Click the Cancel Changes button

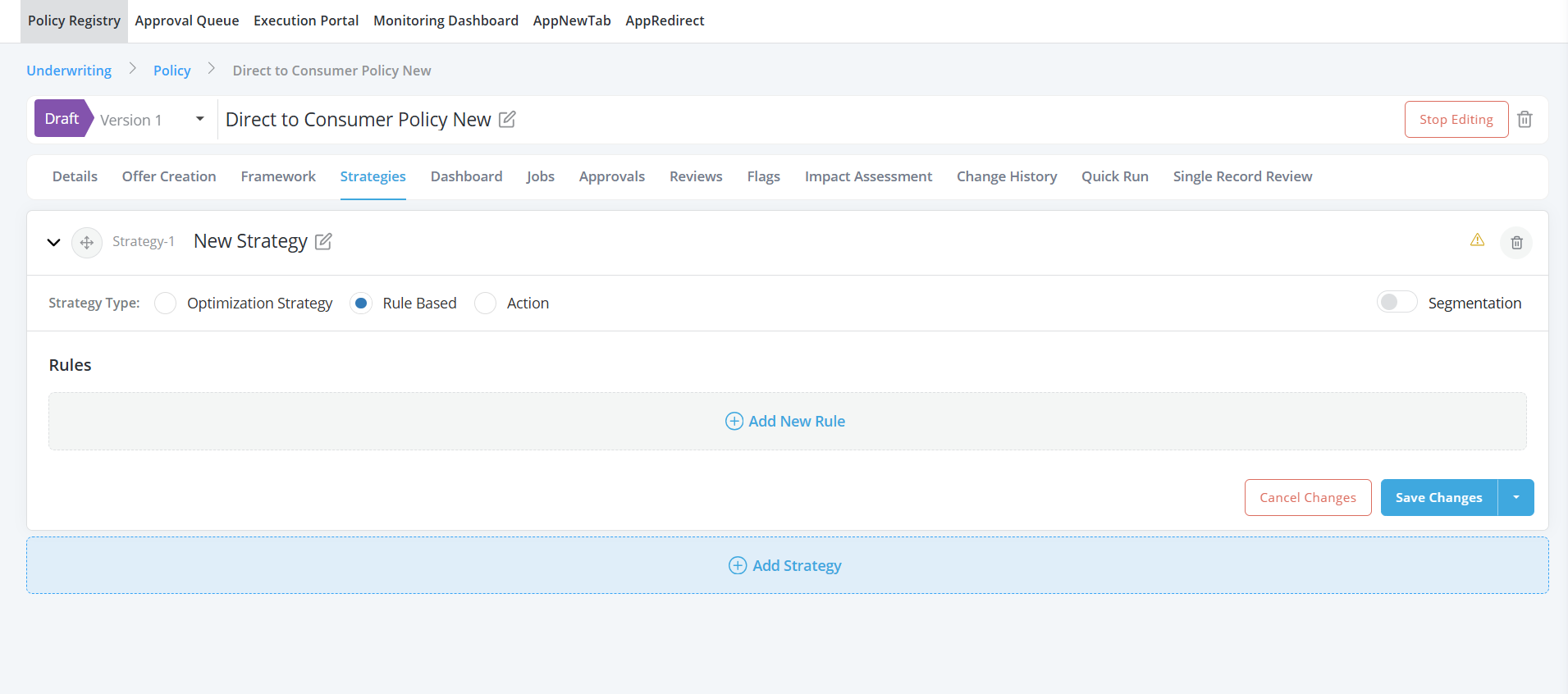click(x=1307, y=498)
